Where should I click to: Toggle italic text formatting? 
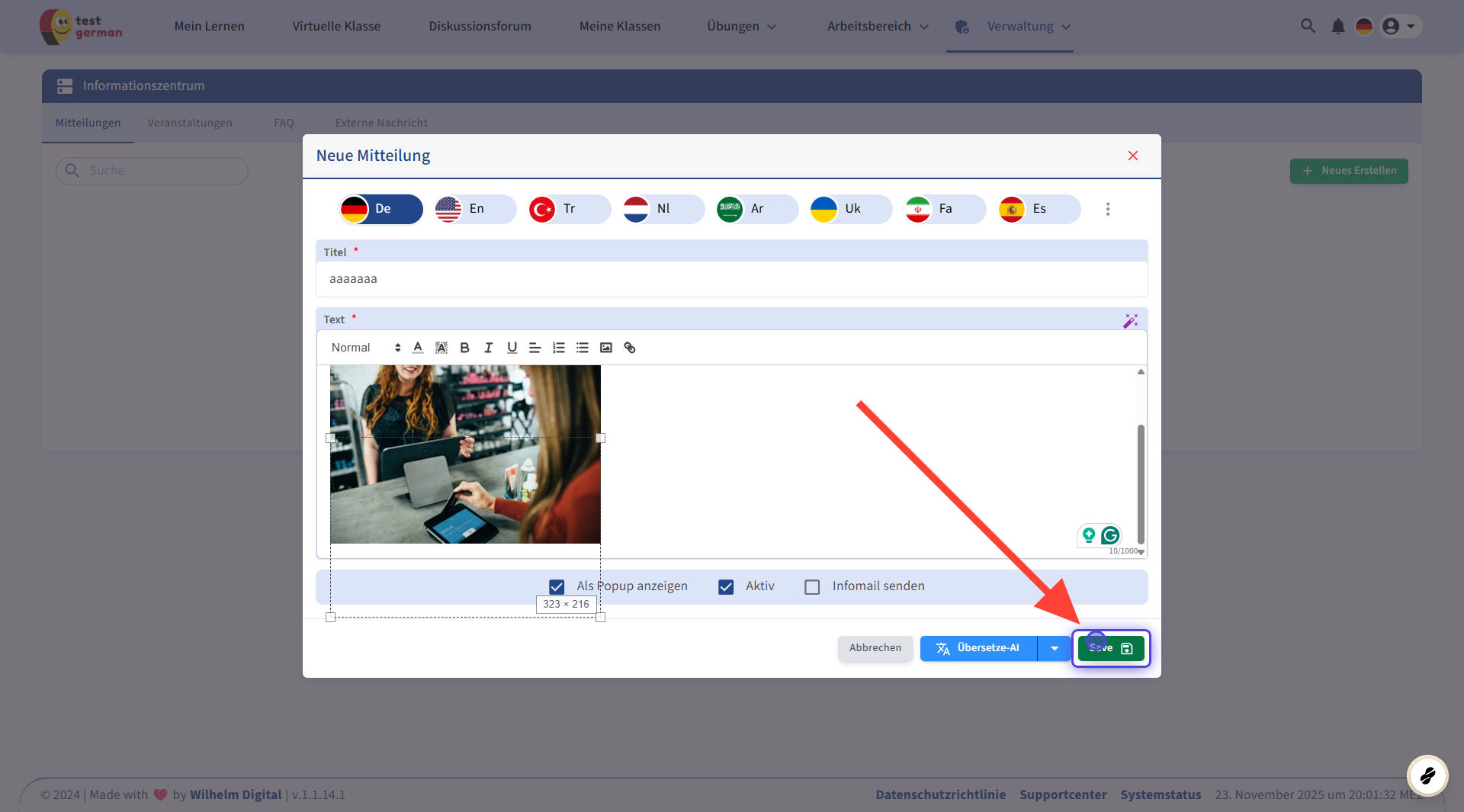pos(488,348)
